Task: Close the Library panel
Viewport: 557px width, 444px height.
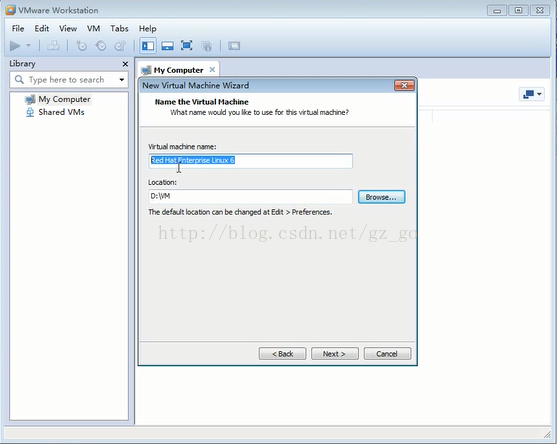Action: pos(125,64)
